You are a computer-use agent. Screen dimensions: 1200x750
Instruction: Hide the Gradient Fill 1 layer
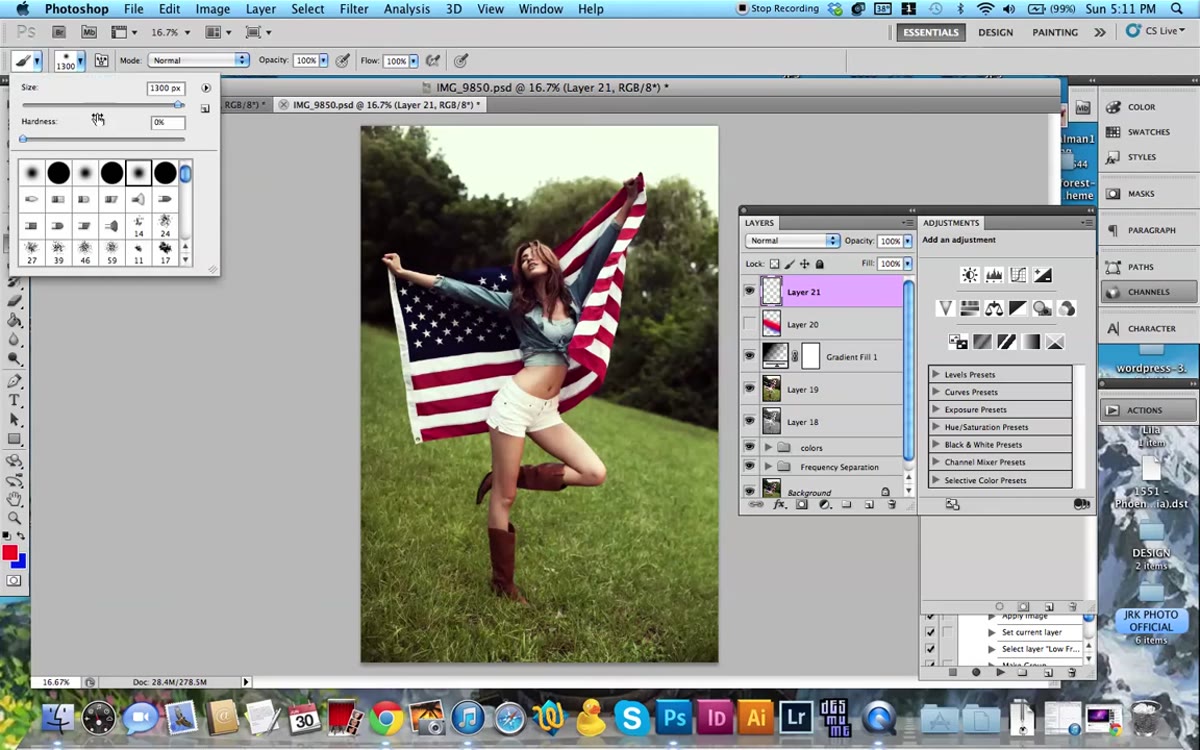[x=749, y=355]
